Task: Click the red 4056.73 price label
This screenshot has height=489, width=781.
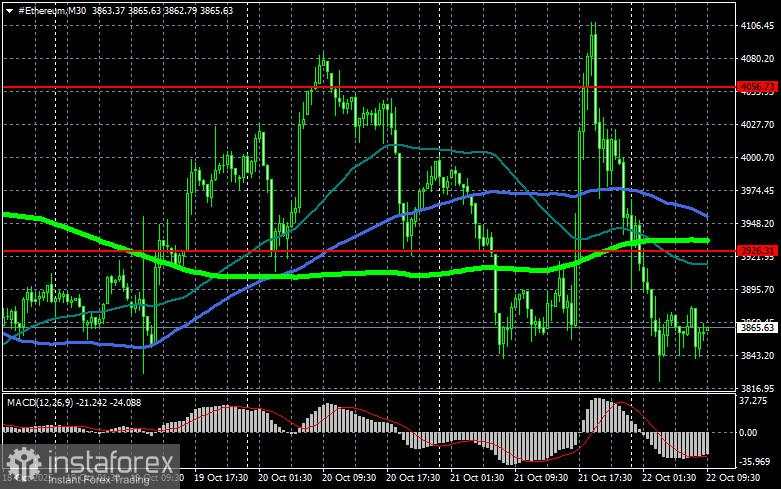Action: (757, 87)
